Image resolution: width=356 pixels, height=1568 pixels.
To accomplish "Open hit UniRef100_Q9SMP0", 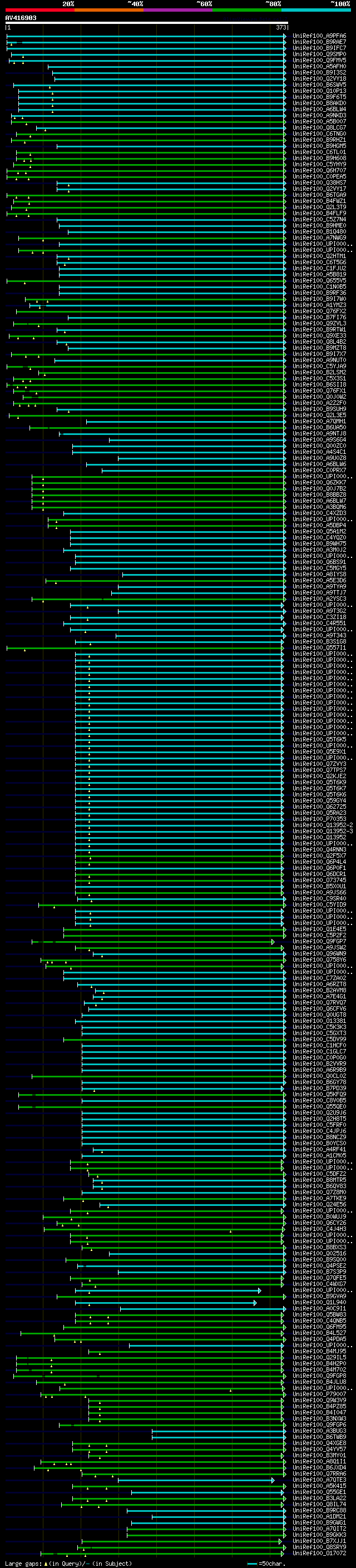I will tap(319, 54).
